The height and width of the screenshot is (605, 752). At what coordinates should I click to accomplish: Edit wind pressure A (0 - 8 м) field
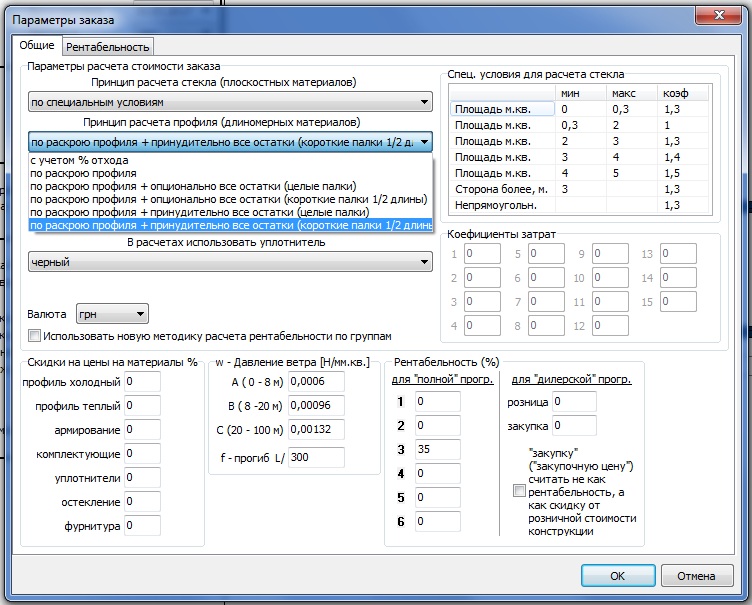pyautogui.click(x=316, y=382)
